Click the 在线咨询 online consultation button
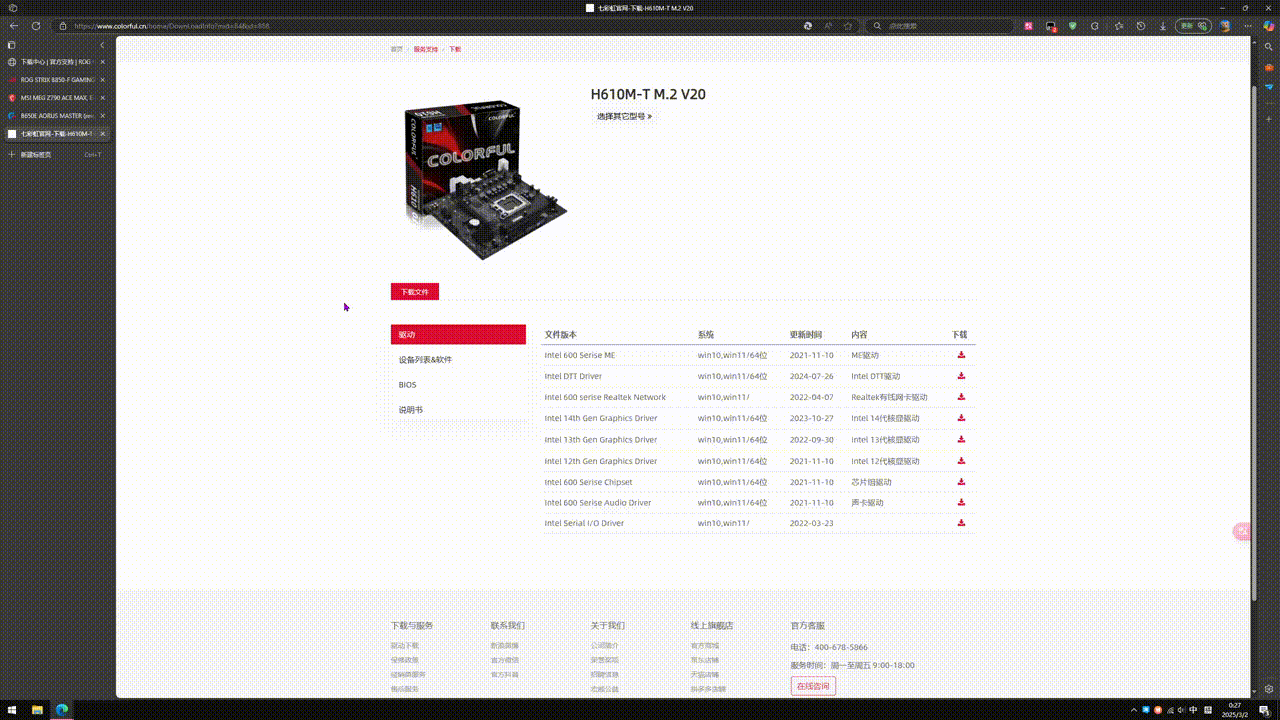The width and height of the screenshot is (1280, 720). coord(812,686)
